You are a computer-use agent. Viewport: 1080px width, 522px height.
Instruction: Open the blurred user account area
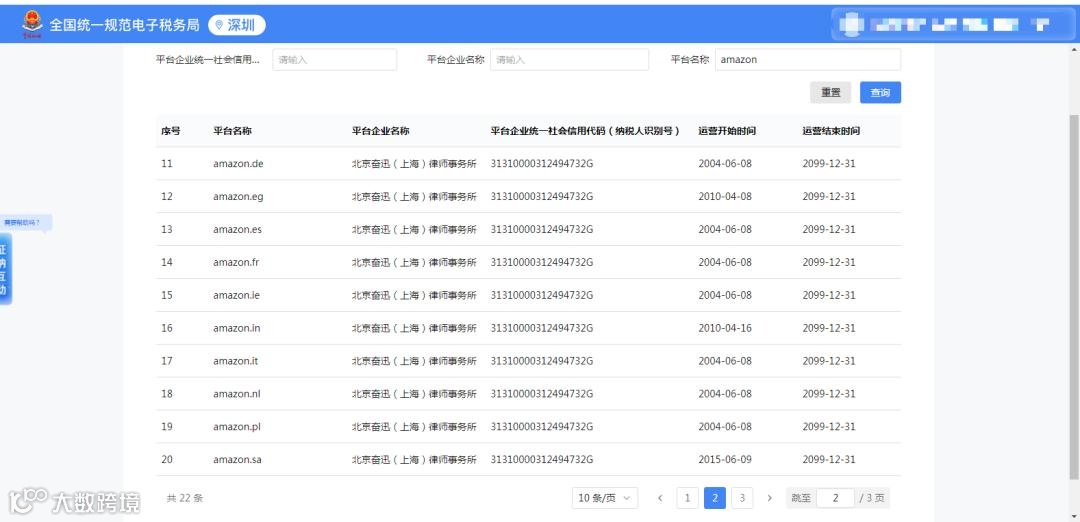click(x=952, y=25)
